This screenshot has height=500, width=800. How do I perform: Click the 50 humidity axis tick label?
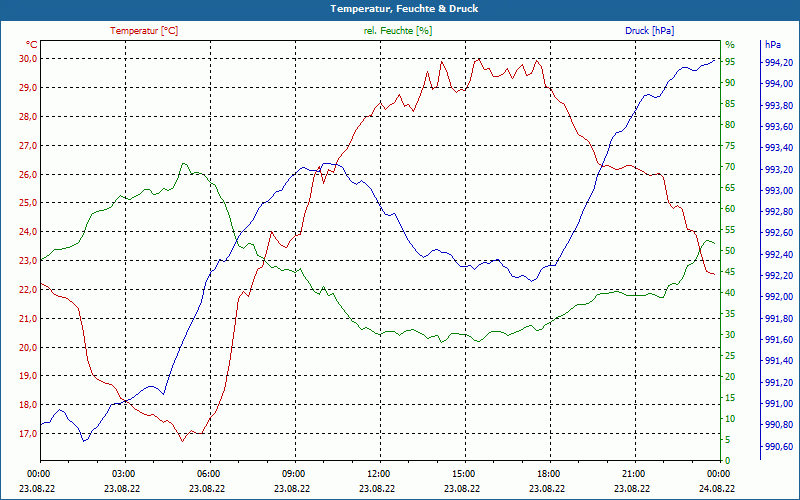pyautogui.click(x=730, y=251)
